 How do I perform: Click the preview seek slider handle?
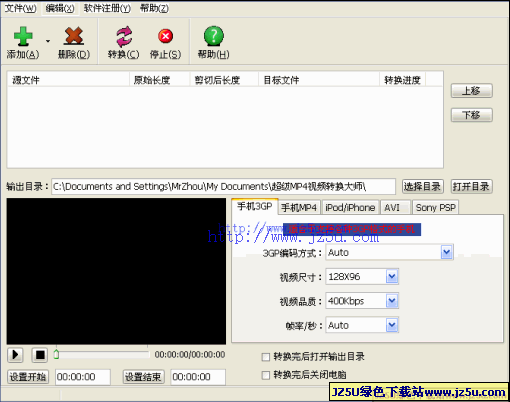(56, 354)
